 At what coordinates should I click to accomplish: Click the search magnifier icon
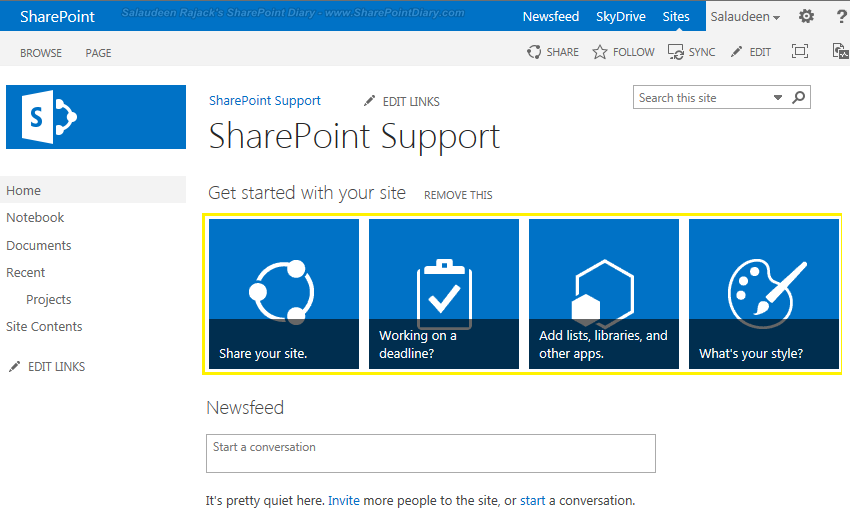tap(799, 97)
